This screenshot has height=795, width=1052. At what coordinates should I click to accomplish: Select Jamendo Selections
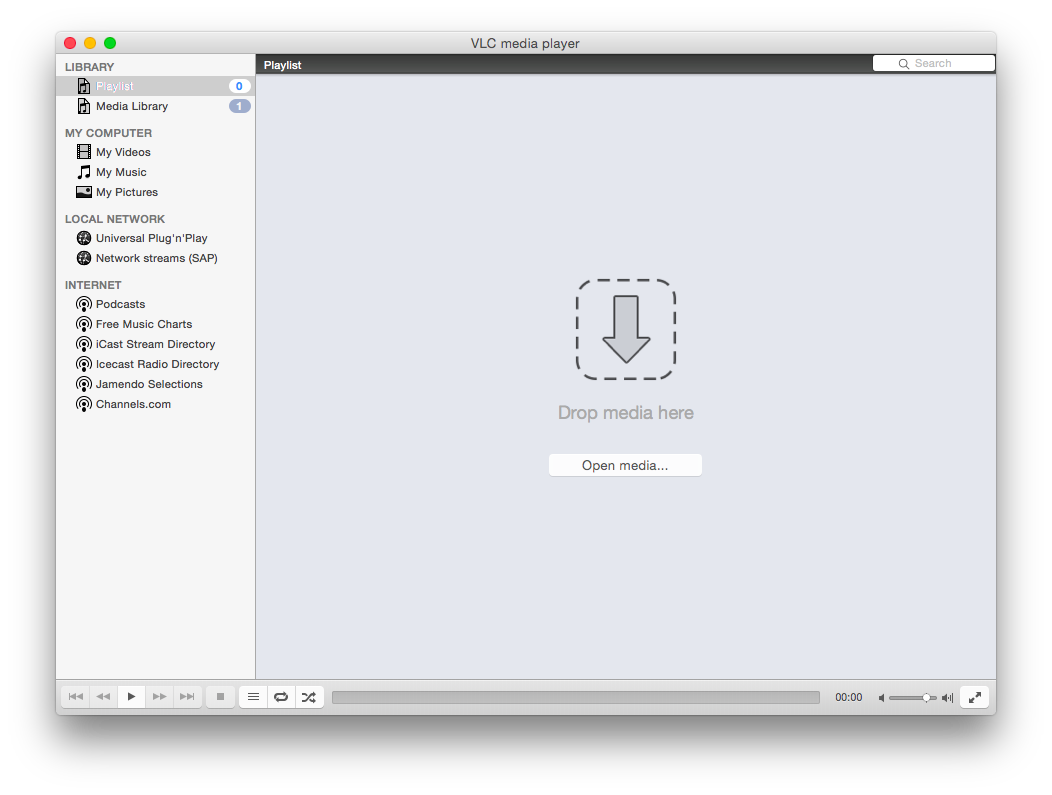(x=155, y=384)
